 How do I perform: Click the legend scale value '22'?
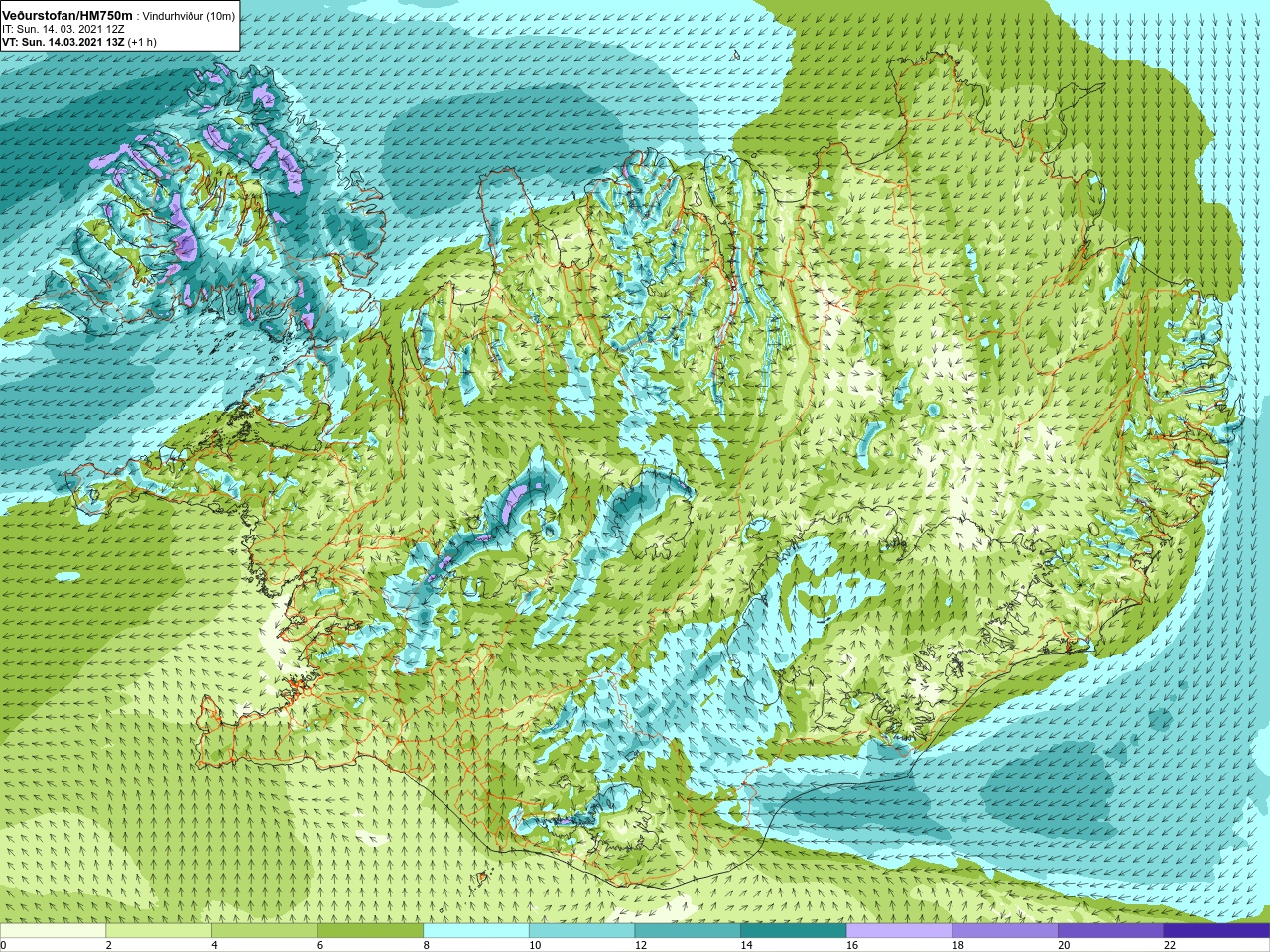tap(1170, 945)
